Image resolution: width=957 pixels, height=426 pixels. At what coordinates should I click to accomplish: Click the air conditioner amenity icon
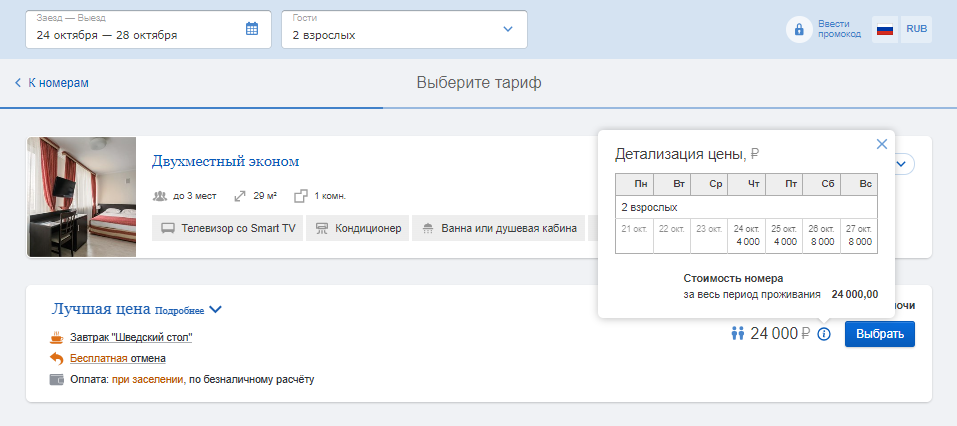[x=322, y=229]
